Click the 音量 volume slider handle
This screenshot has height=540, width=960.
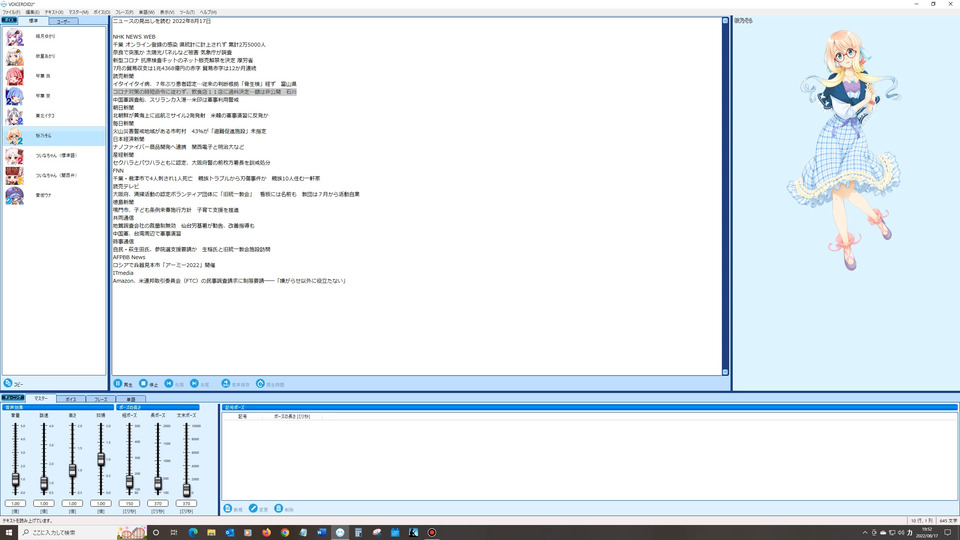pyautogui.click(x=15, y=479)
